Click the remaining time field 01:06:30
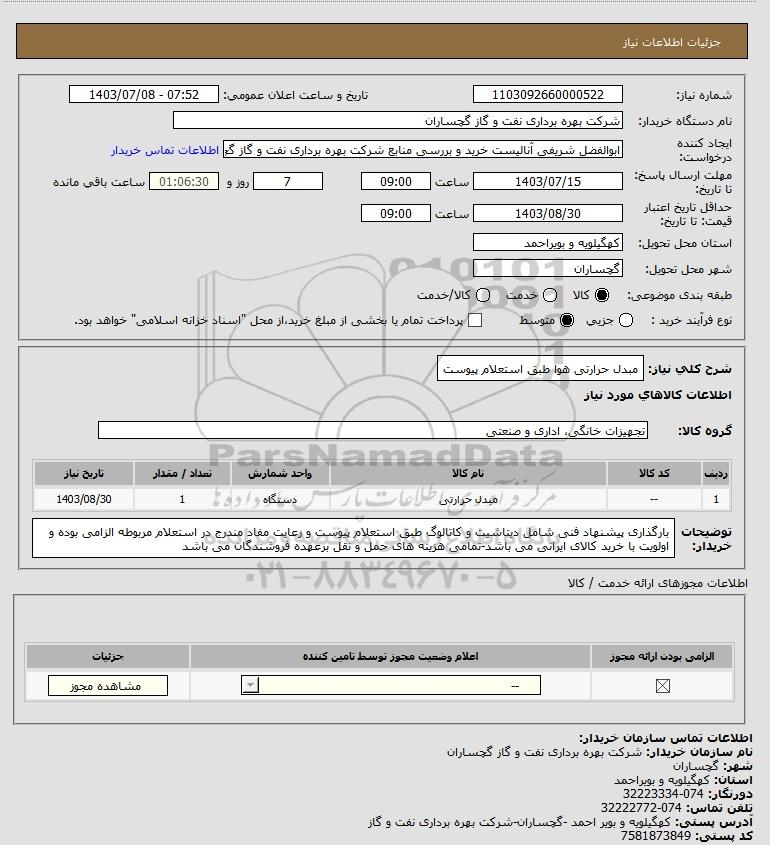Screen dimensions: 770x845 click(184, 182)
